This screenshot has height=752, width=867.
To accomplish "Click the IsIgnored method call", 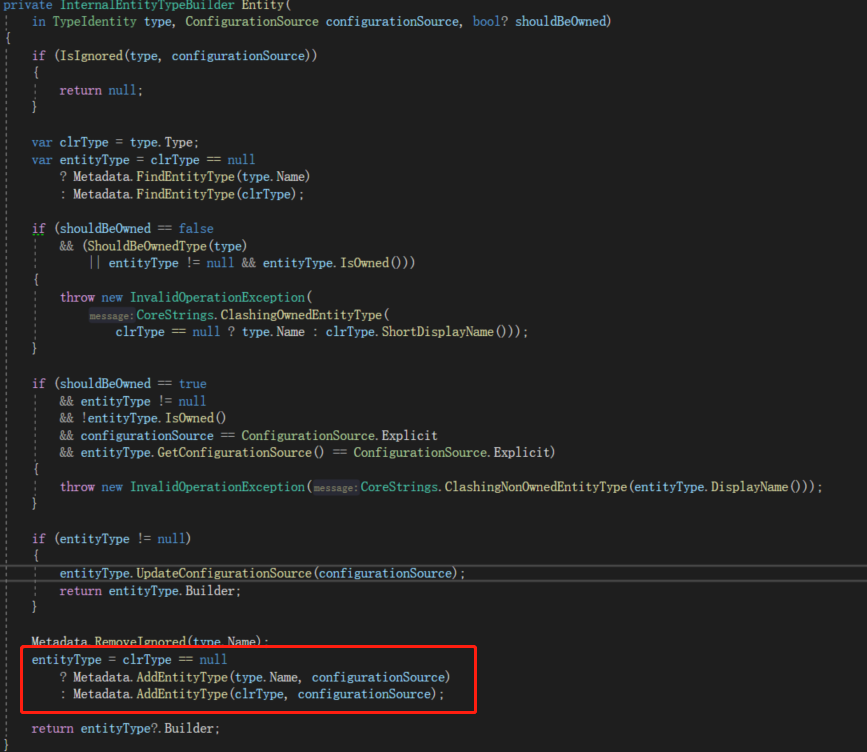I will point(91,56).
